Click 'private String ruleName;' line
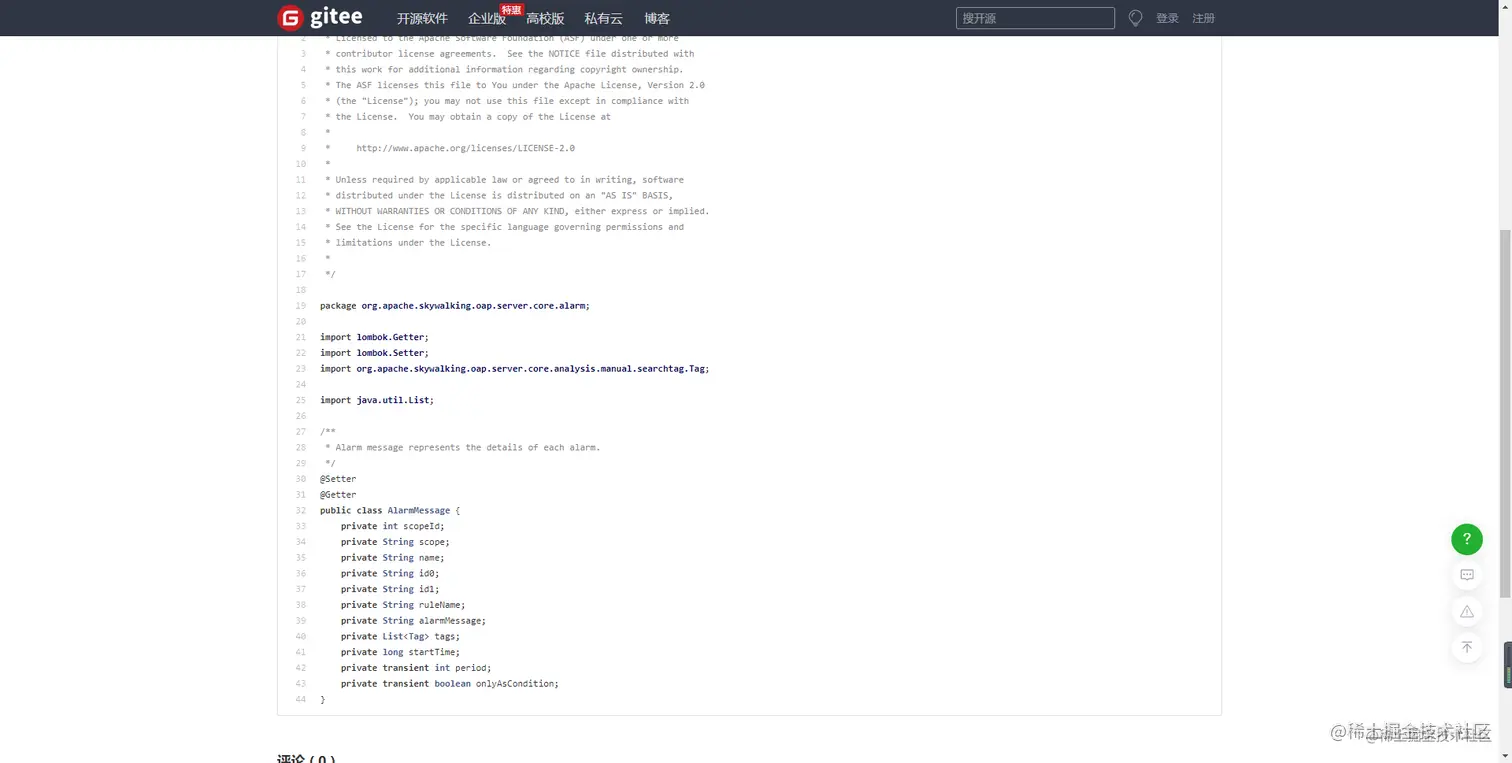The height and width of the screenshot is (763, 1512). [x=403, y=605]
